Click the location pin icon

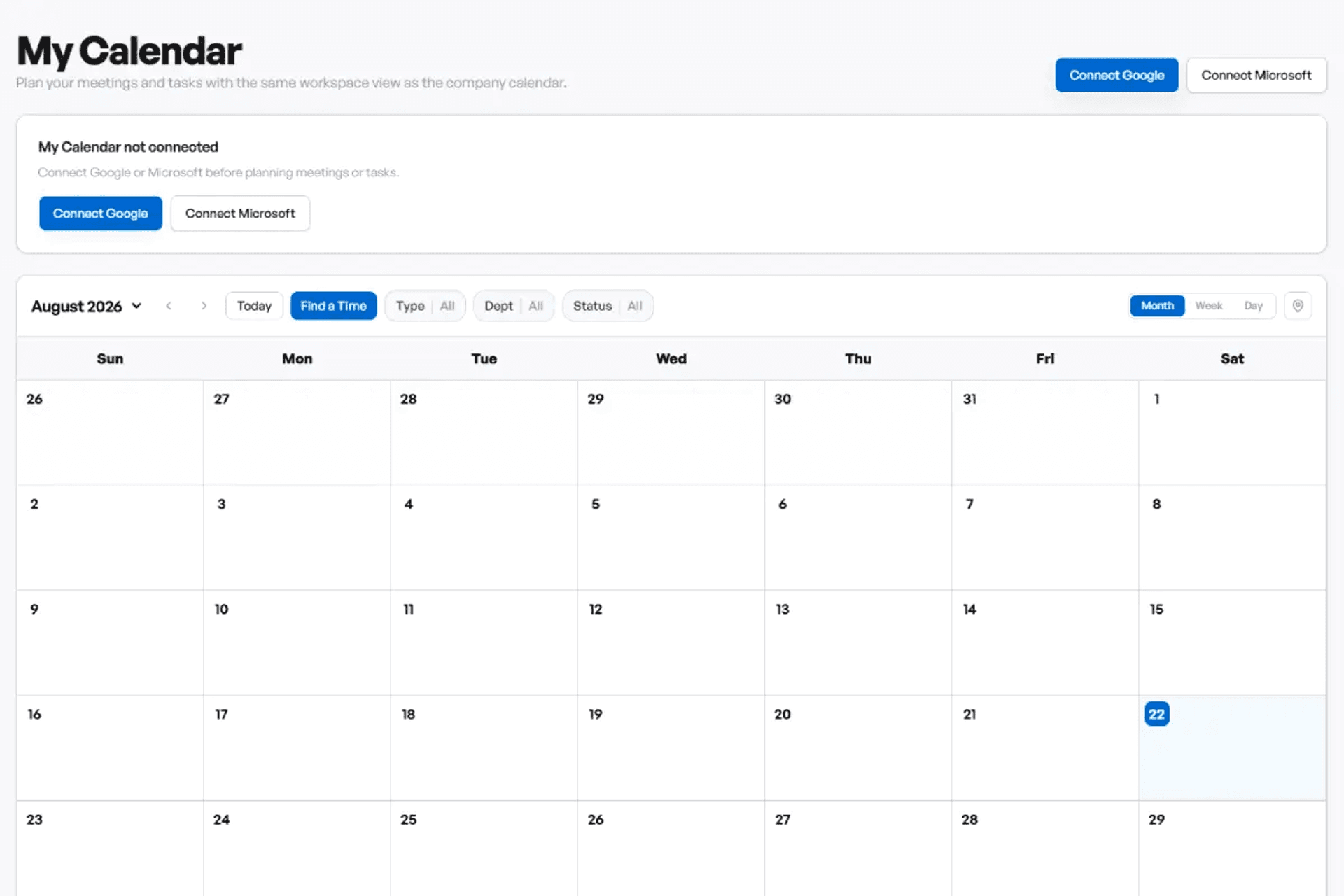pyautogui.click(x=1298, y=306)
